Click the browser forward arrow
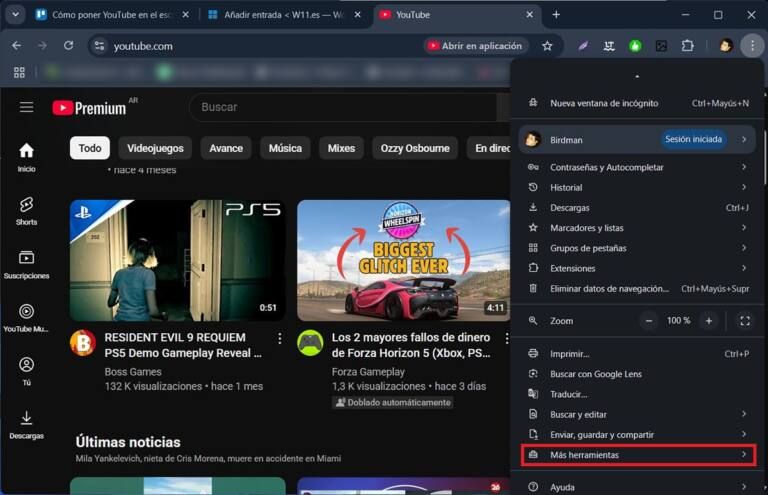The height and width of the screenshot is (495, 768). (x=43, y=46)
